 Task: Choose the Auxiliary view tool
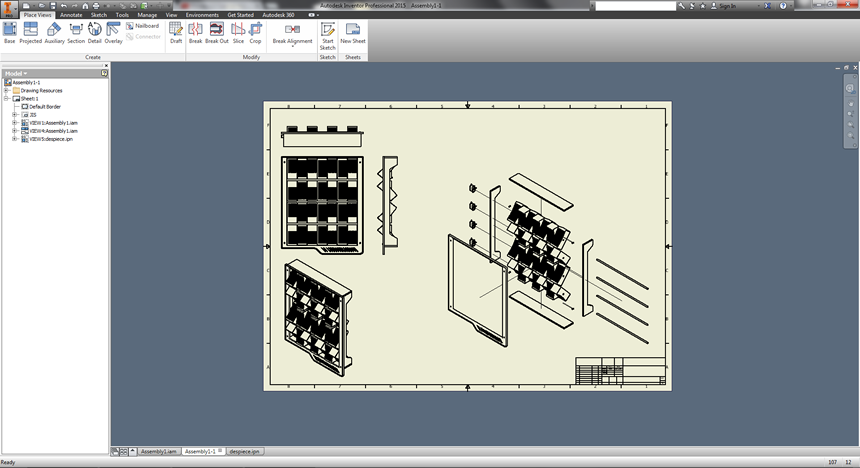(54, 33)
